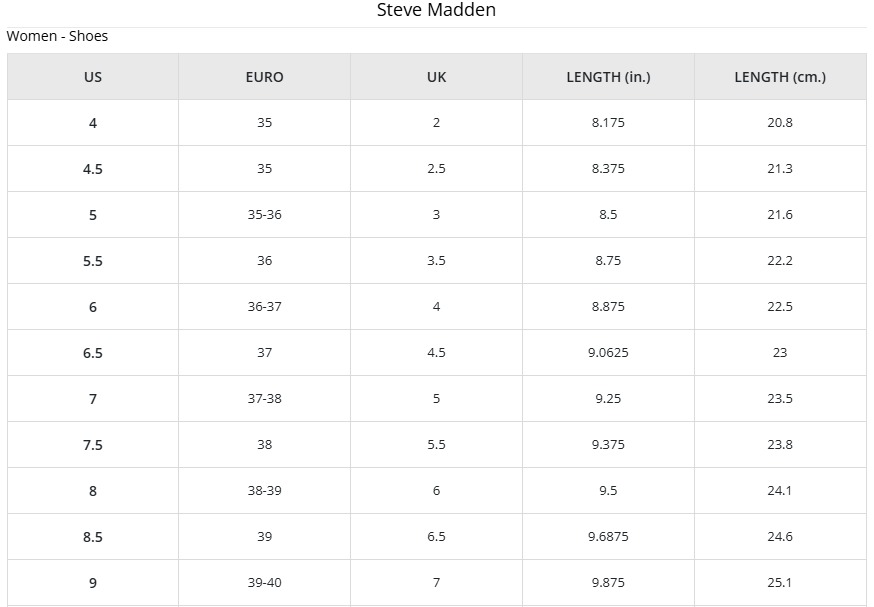Click the EURO 35-36 cell
This screenshot has width=874, height=607.
point(264,215)
